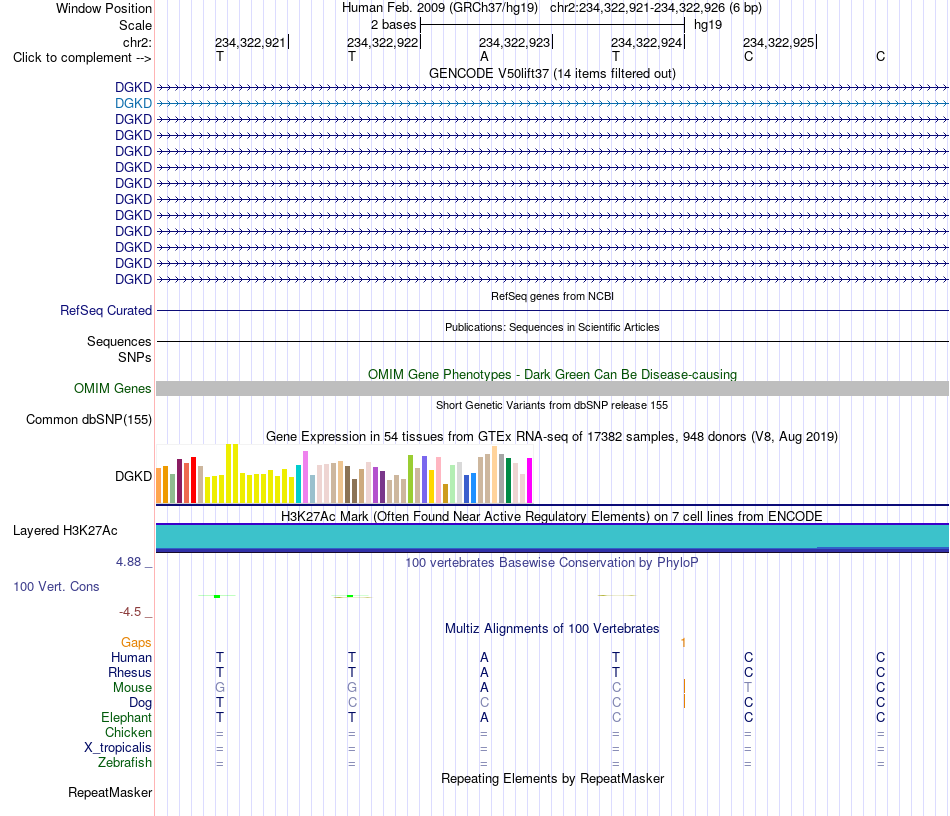Click the 'Human Feb. 2009 (GRCh37/hg19)' title
950x816 pixels.
440,8
